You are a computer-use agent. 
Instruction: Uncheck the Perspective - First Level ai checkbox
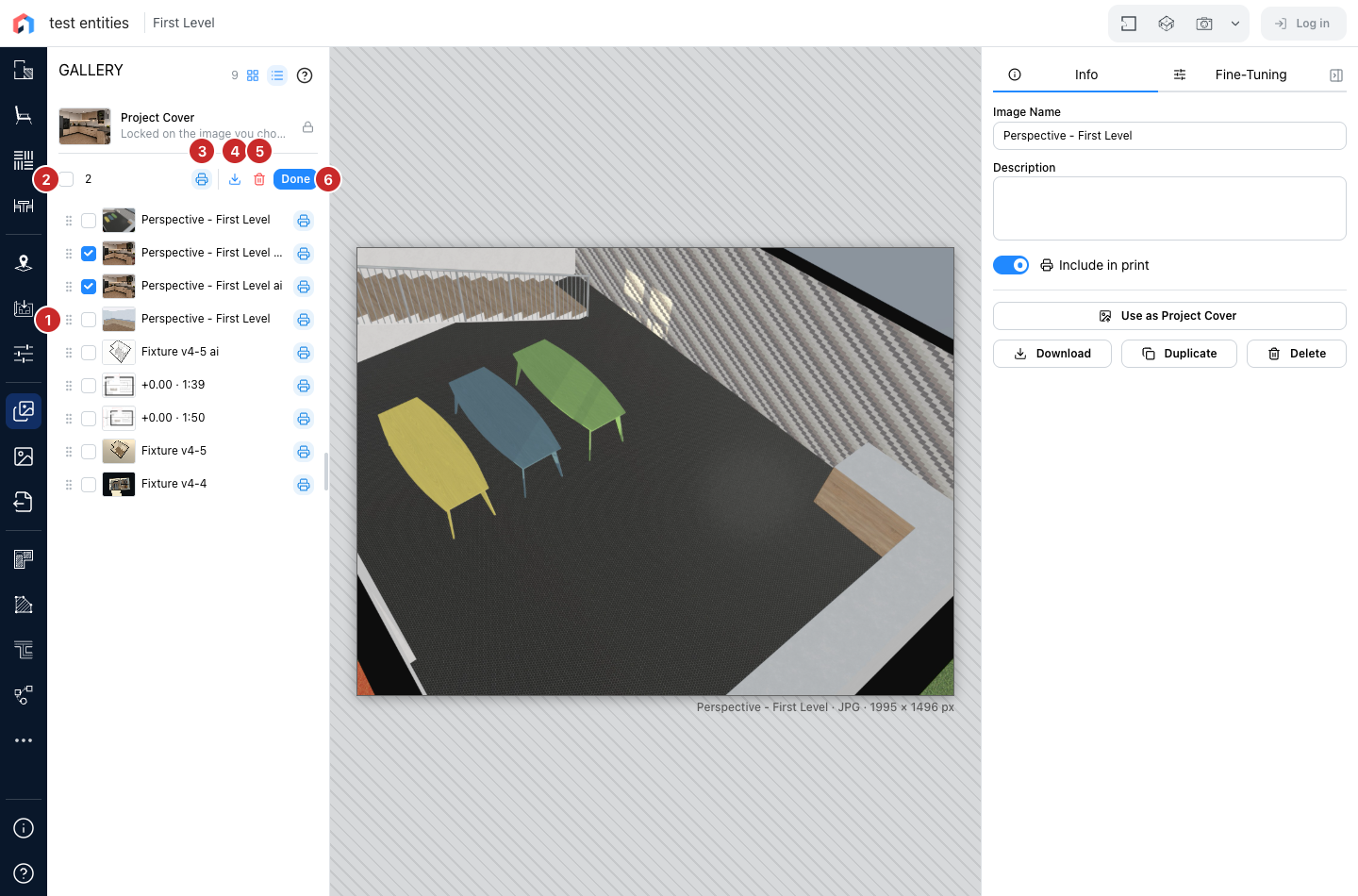click(x=89, y=287)
